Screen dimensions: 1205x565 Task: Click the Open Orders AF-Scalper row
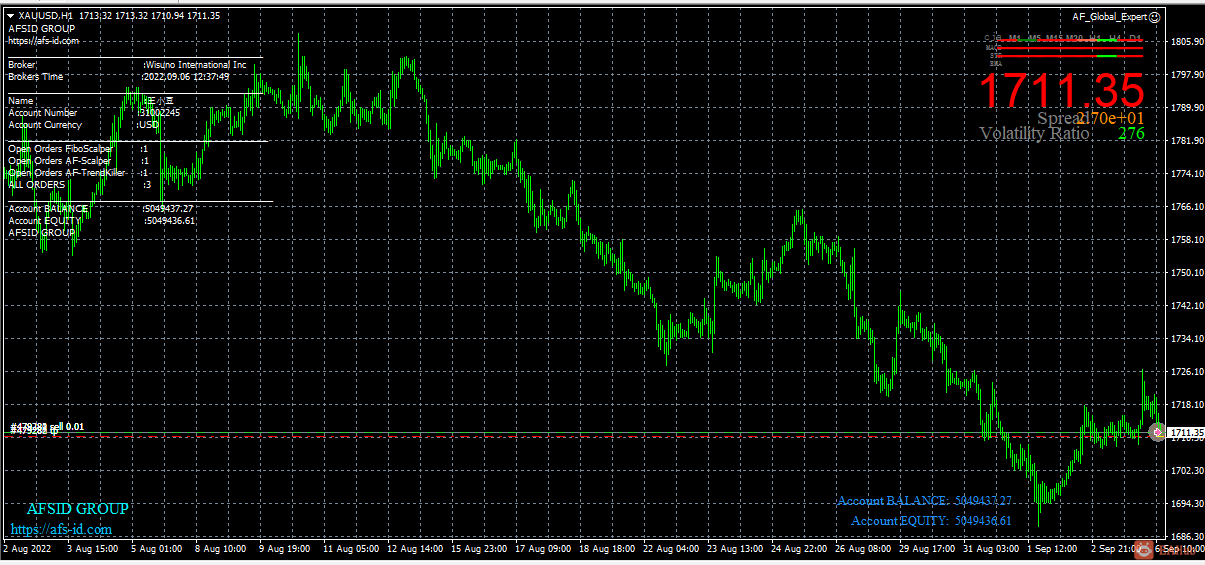point(79,161)
